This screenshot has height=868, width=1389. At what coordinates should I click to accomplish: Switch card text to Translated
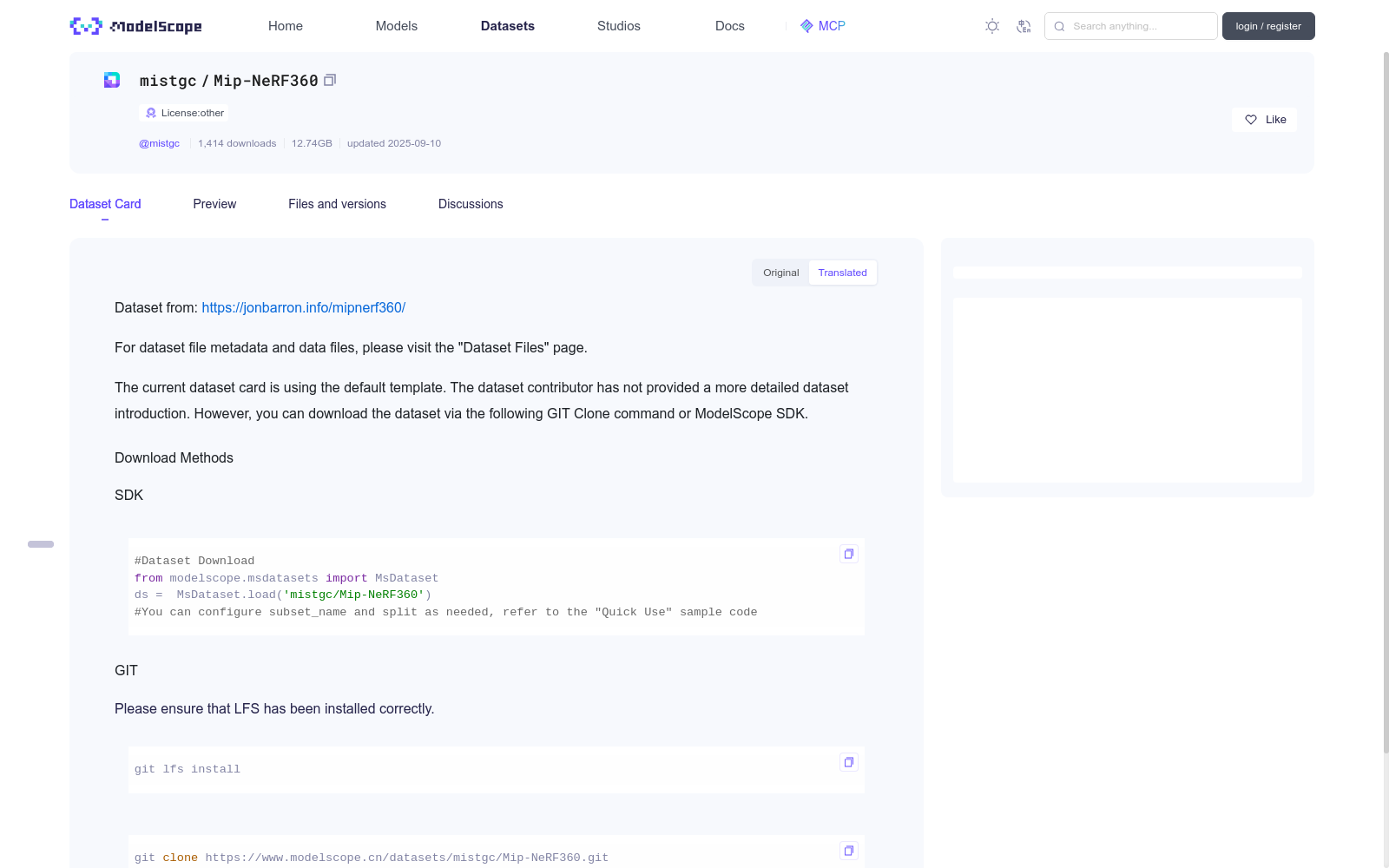click(842, 273)
